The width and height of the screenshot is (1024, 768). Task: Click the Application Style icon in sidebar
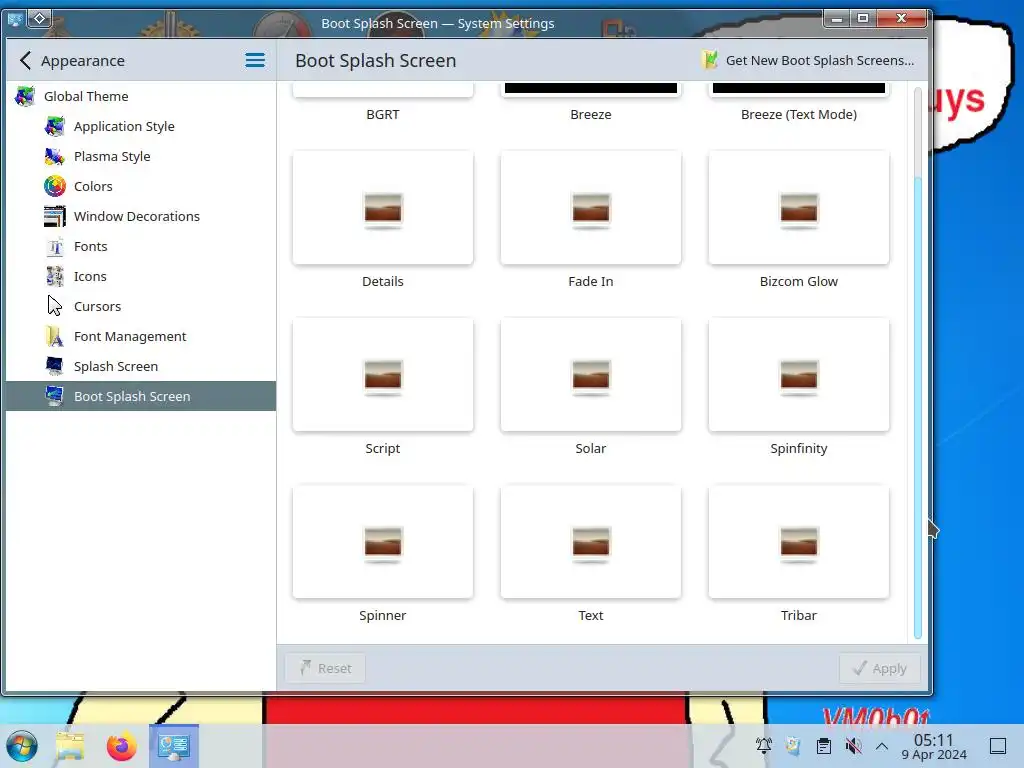pos(55,126)
